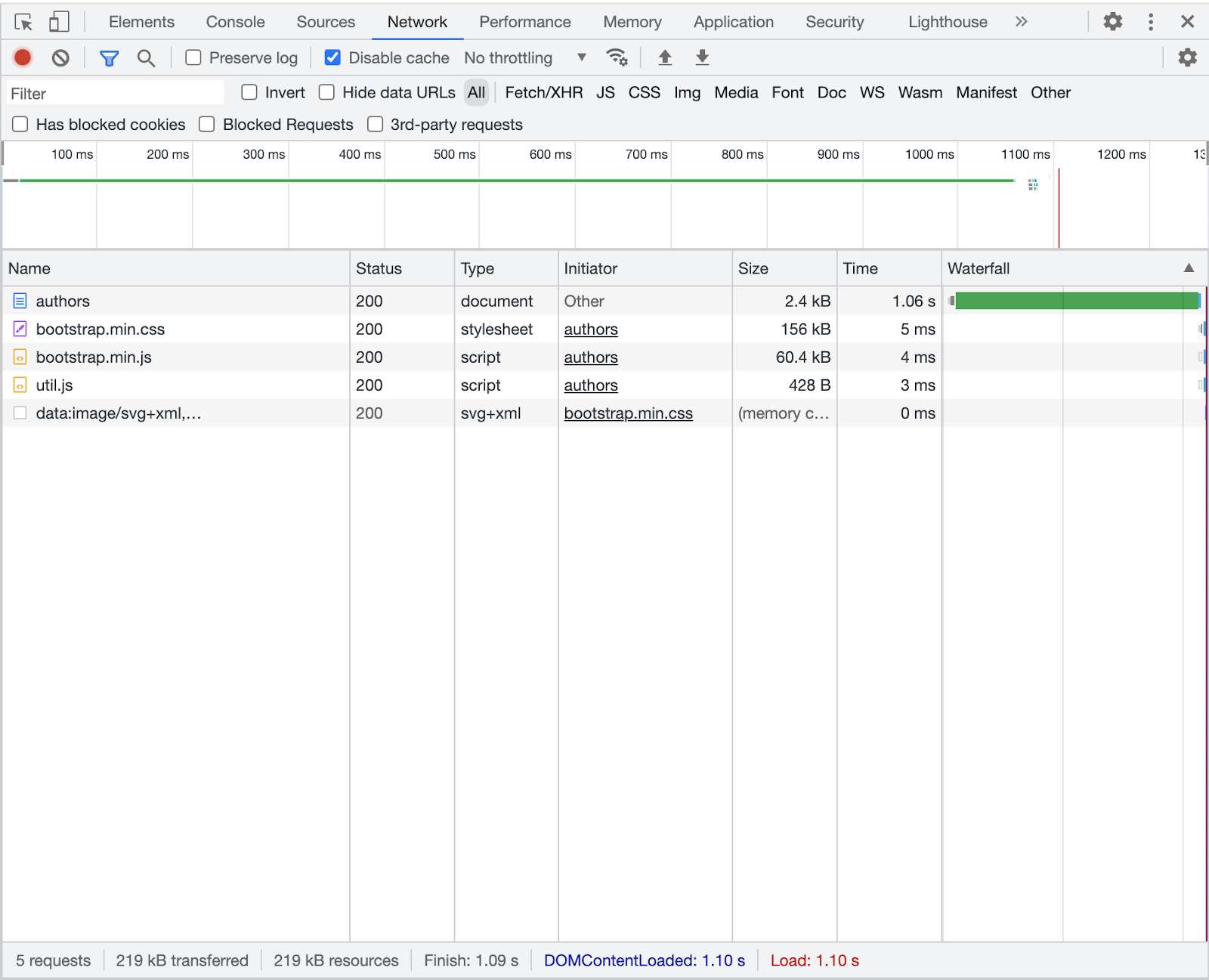
Task: Open the network search panel
Action: (147, 57)
